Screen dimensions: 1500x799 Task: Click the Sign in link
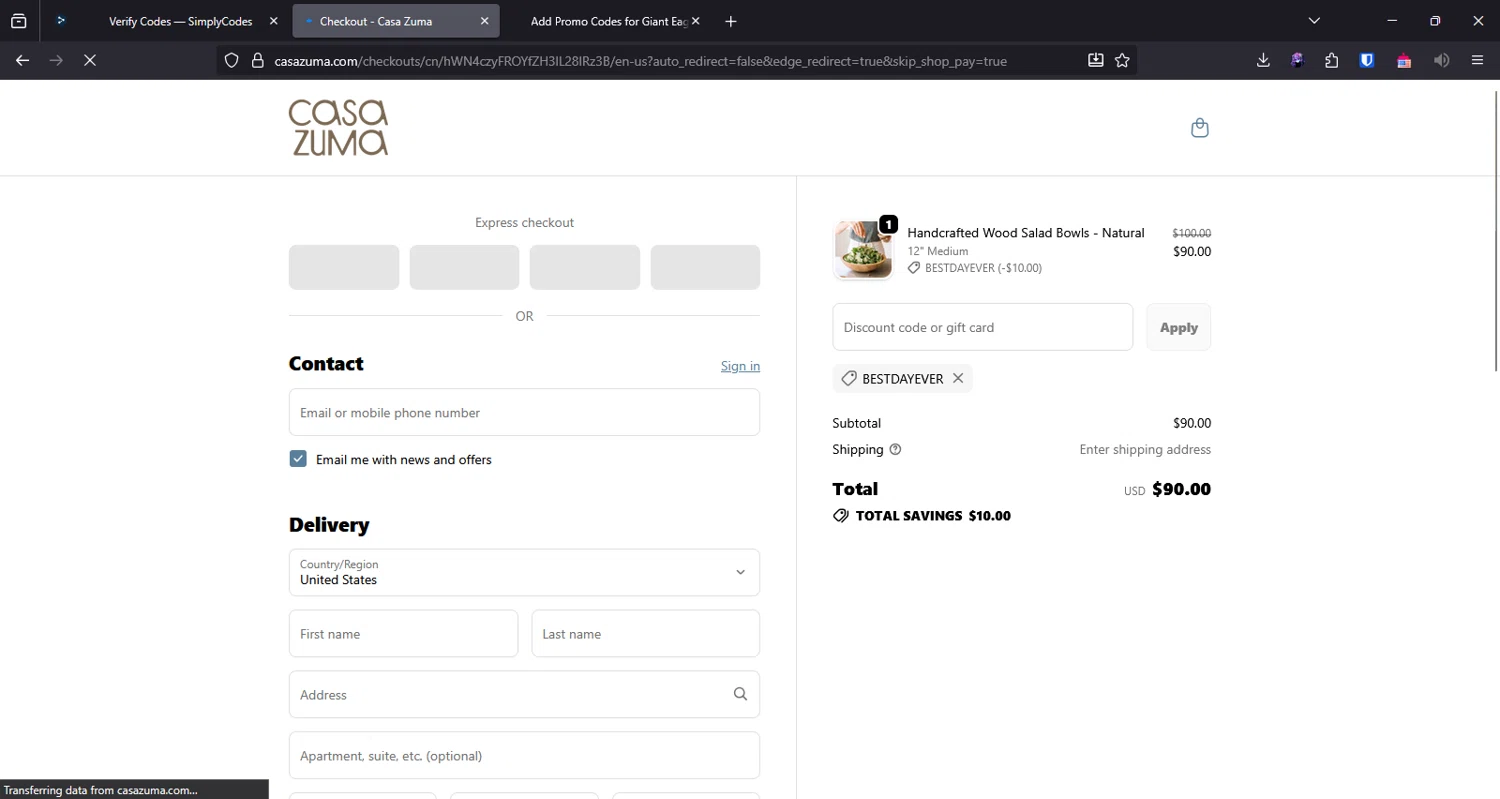(740, 366)
